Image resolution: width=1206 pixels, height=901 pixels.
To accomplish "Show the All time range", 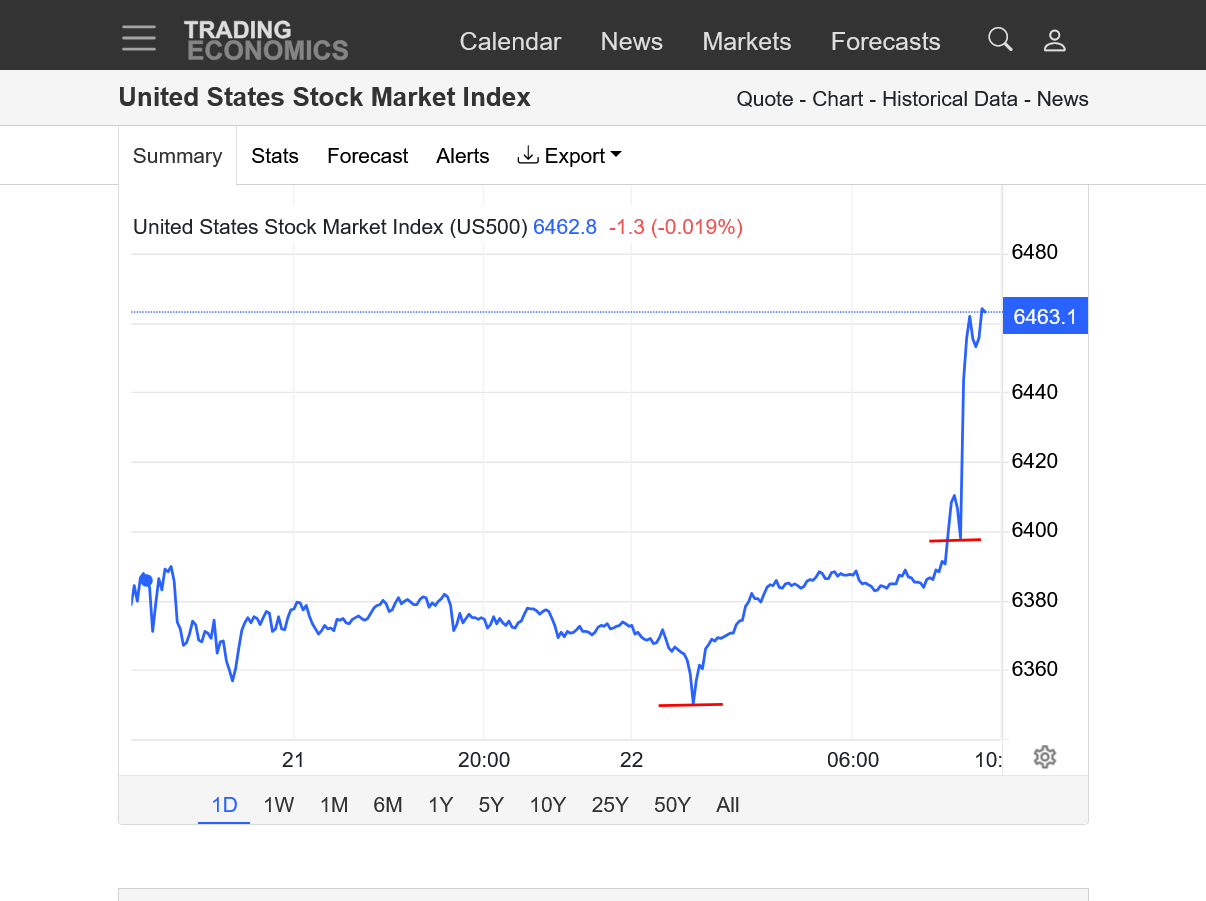I will pos(727,805).
